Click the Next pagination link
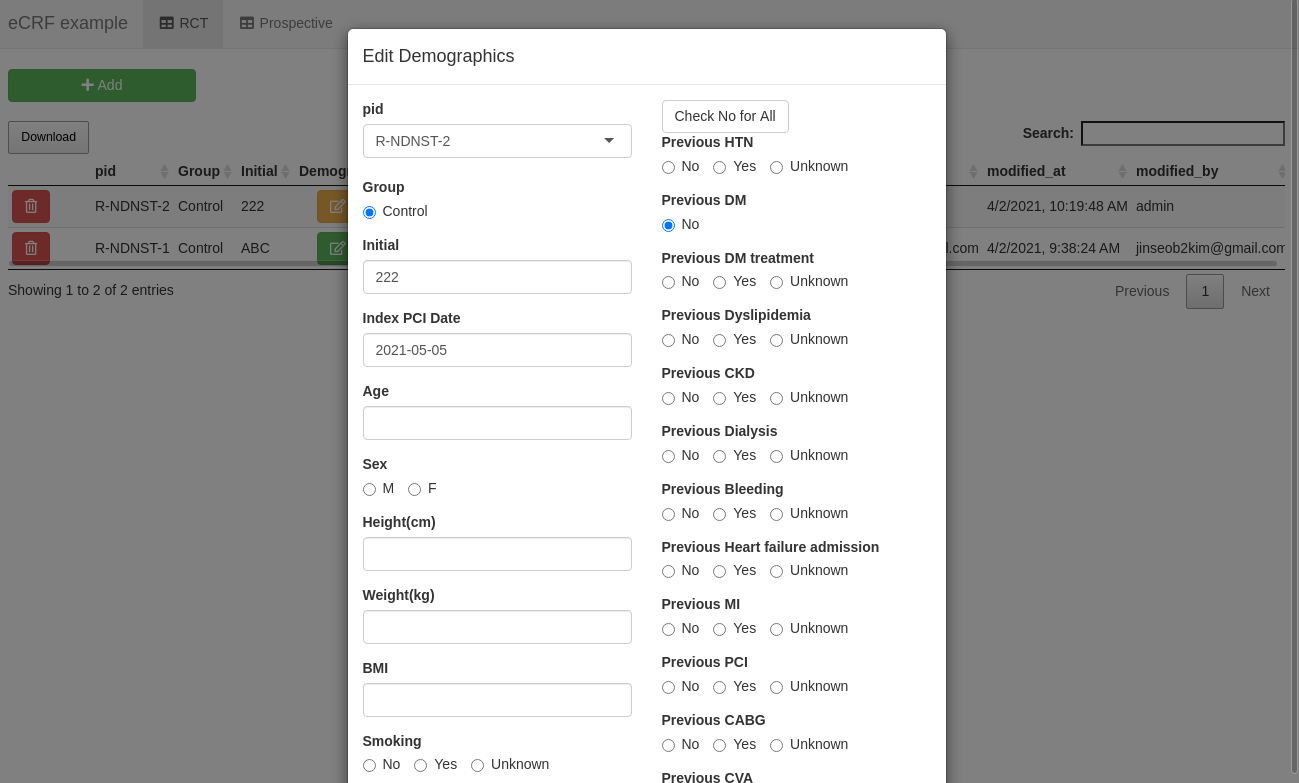Viewport: 1299px width, 783px height. pyautogui.click(x=1255, y=291)
